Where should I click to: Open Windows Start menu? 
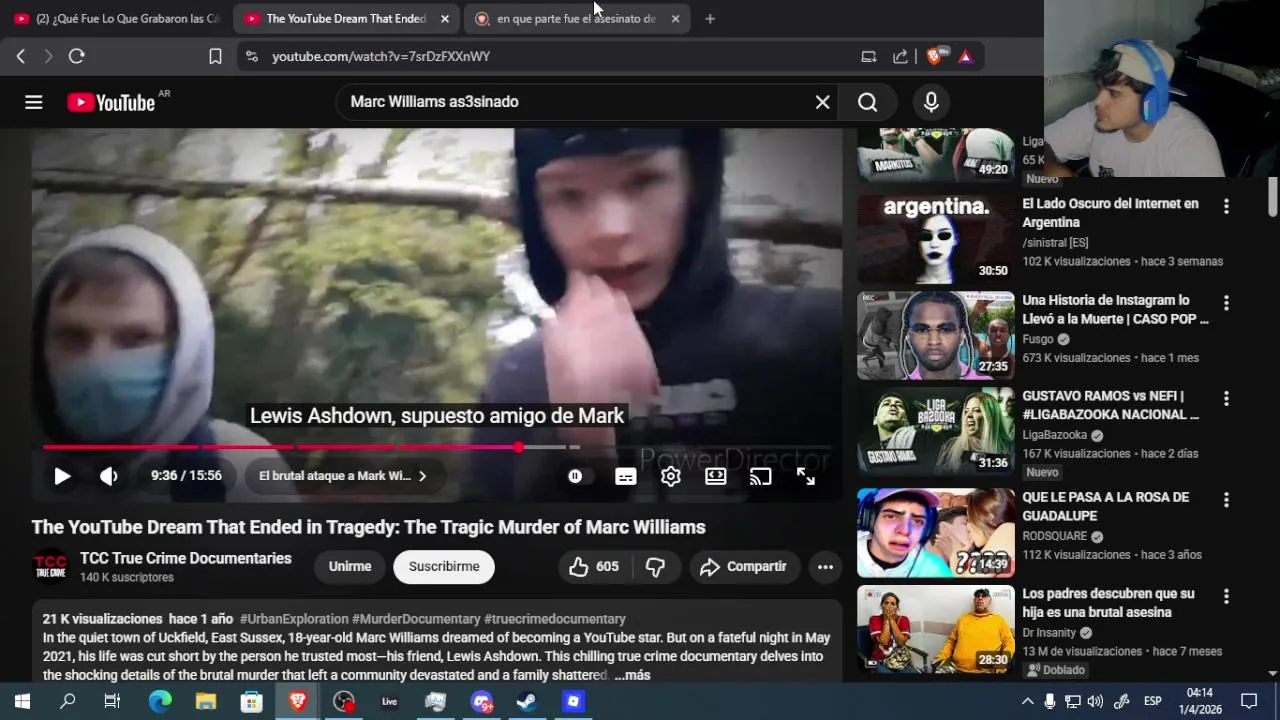click(x=22, y=701)
